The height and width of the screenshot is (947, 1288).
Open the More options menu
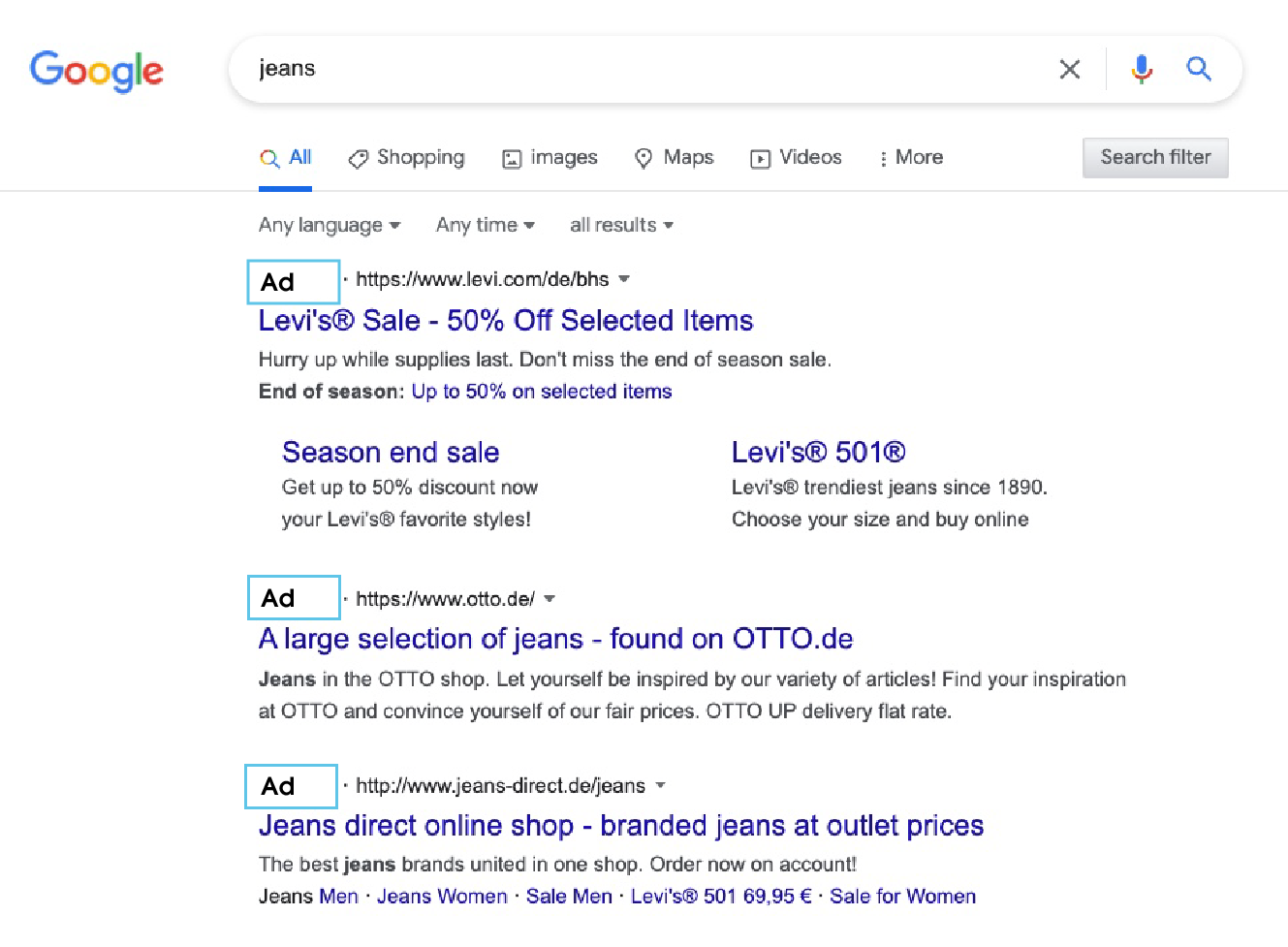coord(910,157)
